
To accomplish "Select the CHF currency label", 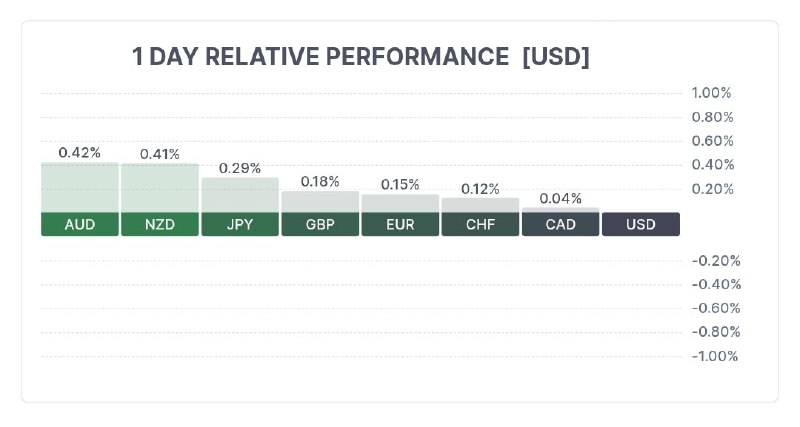I will 480,224.
